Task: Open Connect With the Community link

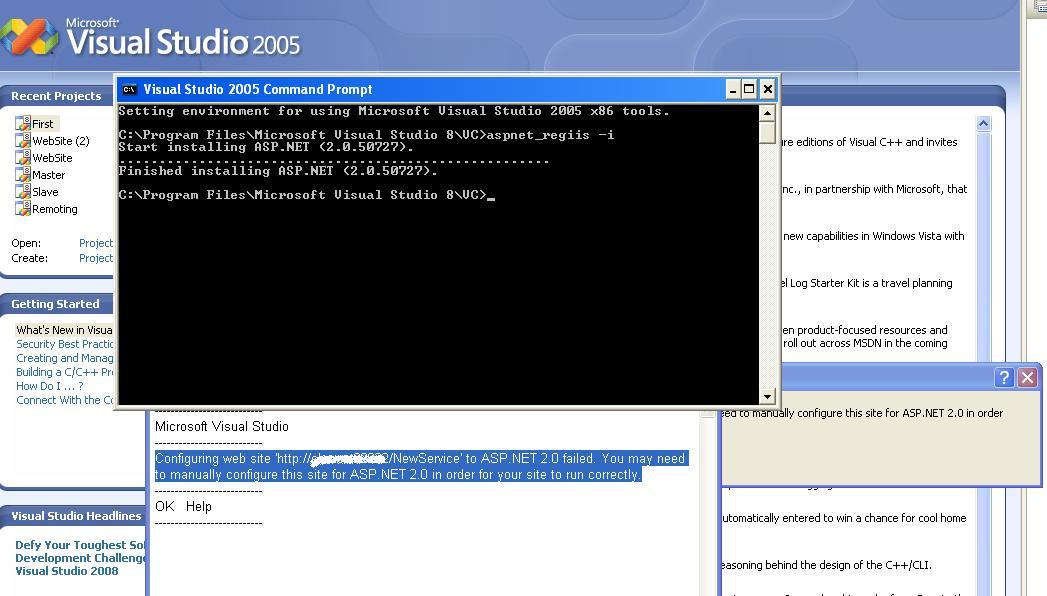Action: tap(65, 400)
